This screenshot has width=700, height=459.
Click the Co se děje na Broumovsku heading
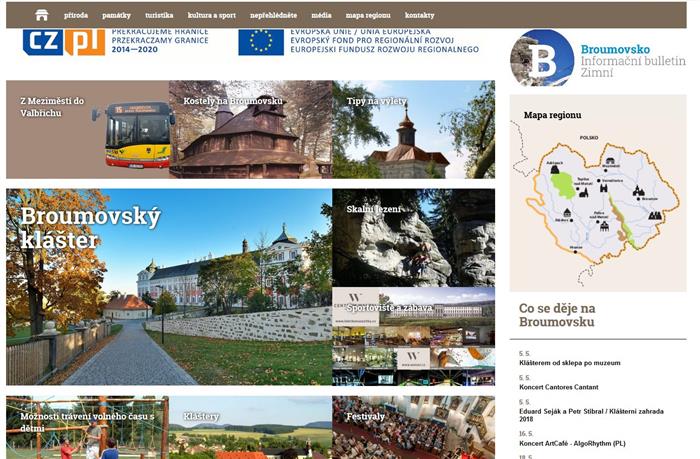pos(557,315)
